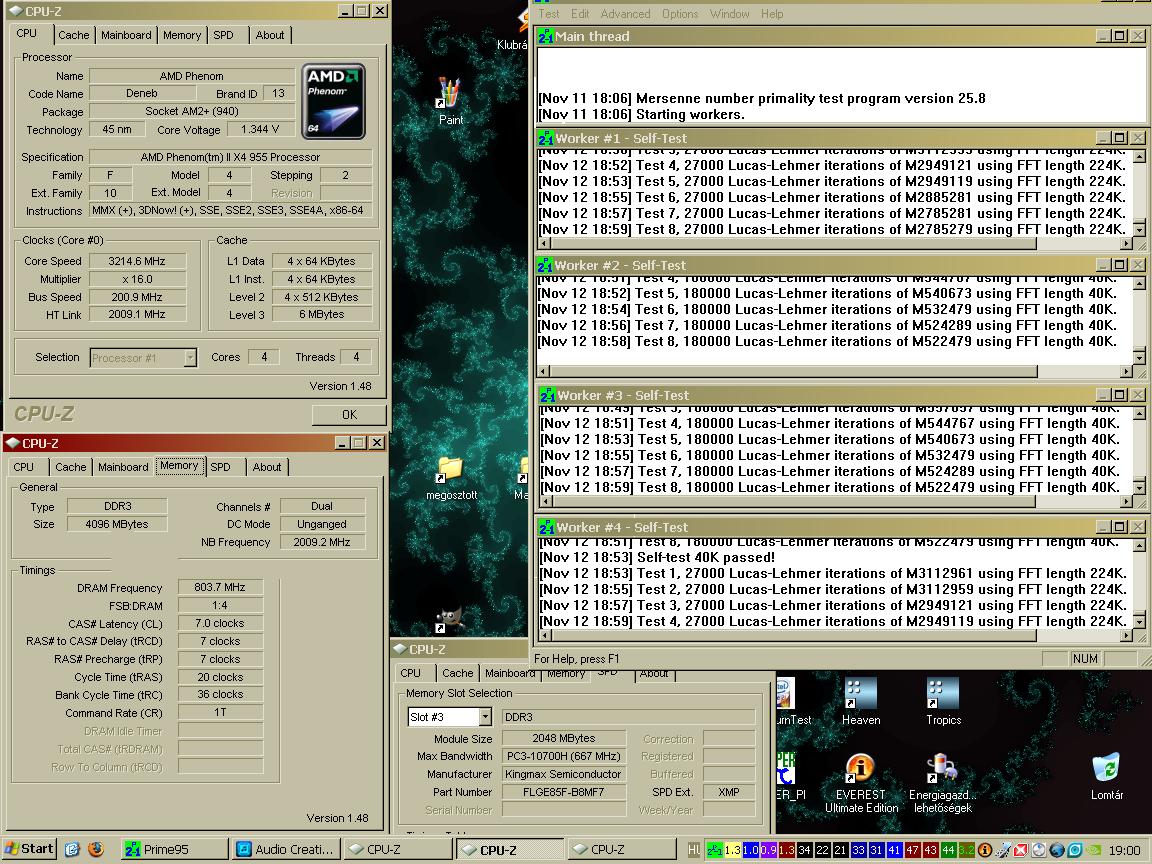Image resolution: width=1152 pixels, height=864 pixels.
Task: Click the NB Frequency value 2009.2 MHz
Action: coord(322,542)
